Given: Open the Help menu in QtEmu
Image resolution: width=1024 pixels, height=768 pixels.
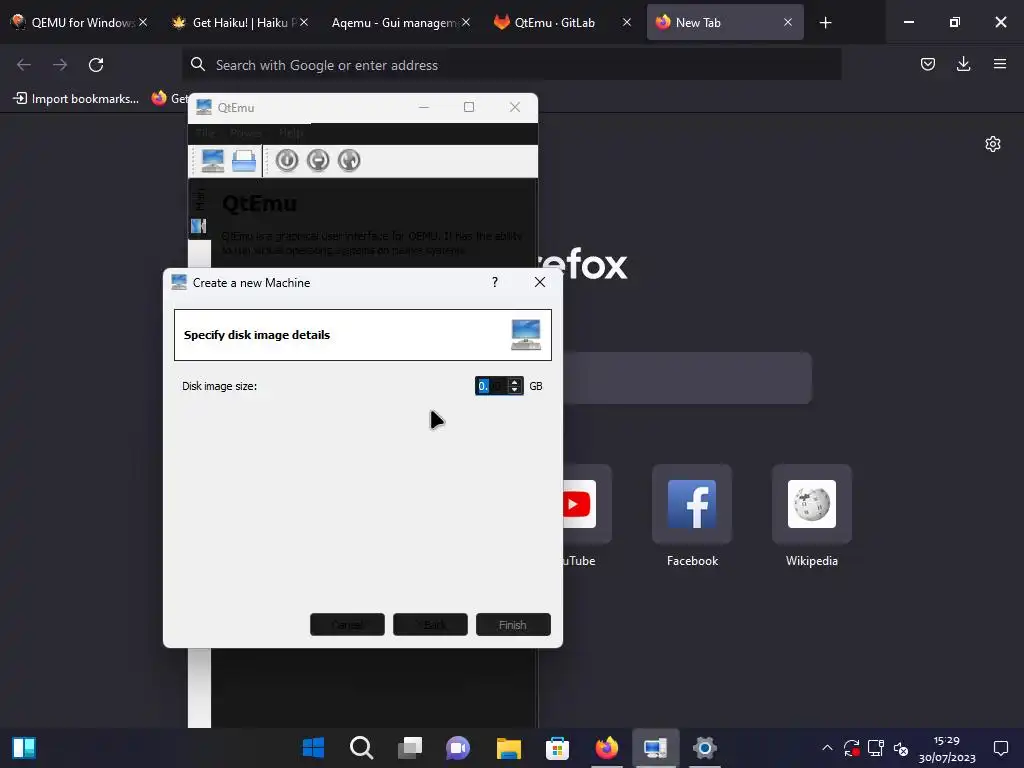Looking at the screenshot, I should coord(291,133).
